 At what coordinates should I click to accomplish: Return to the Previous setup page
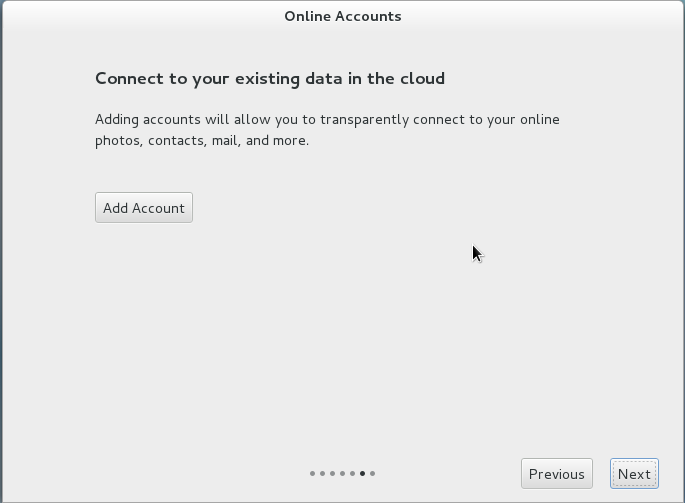coord(556,474)
